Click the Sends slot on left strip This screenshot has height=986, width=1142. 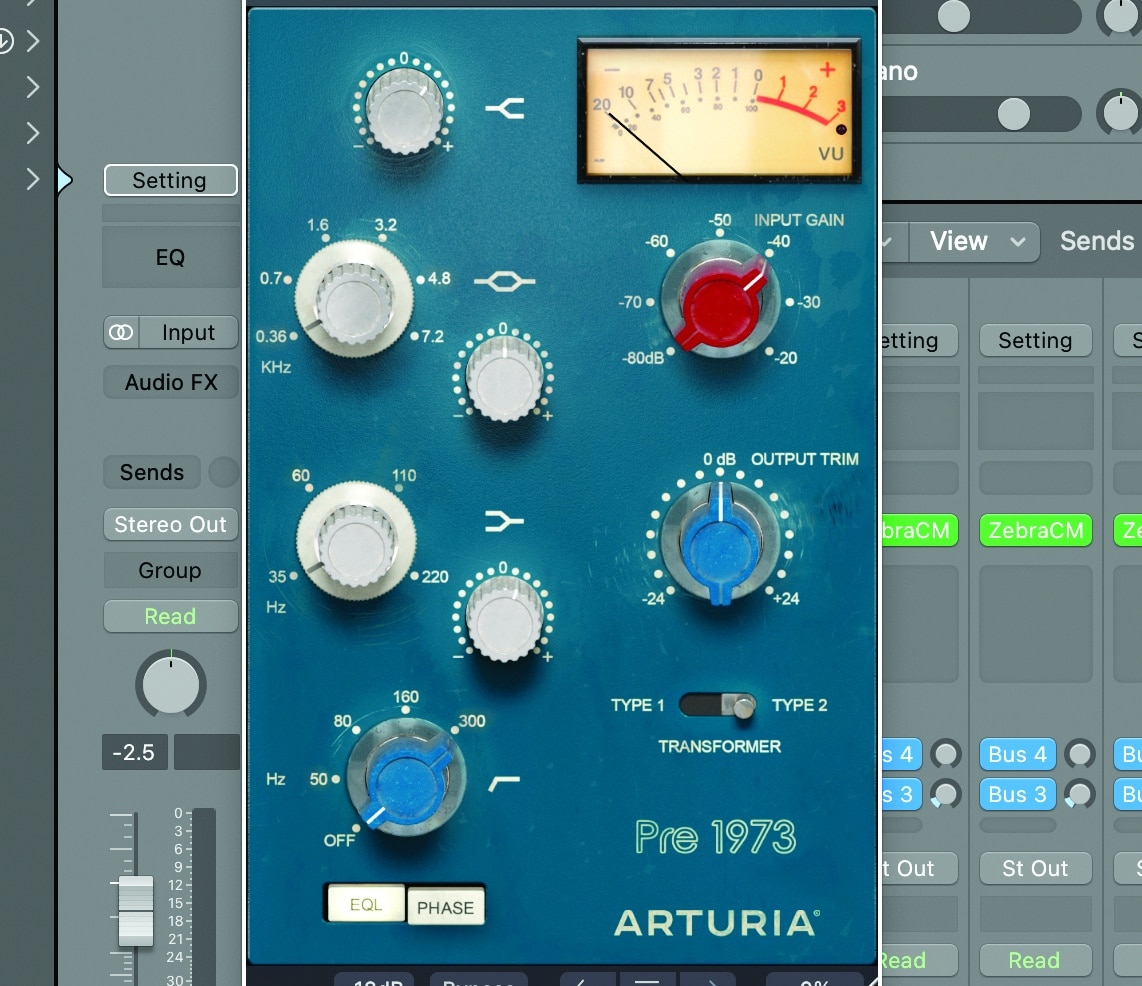151,472
